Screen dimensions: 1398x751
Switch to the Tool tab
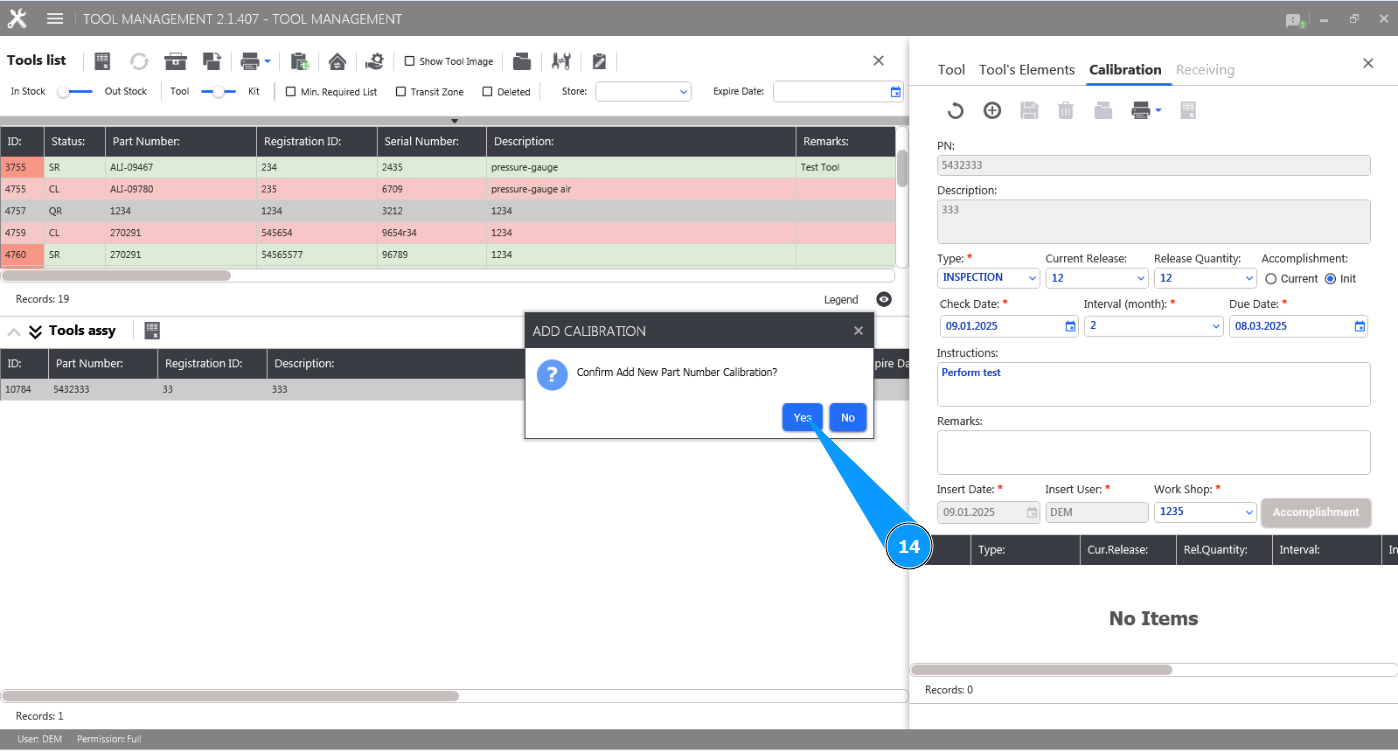pos(951,70)
